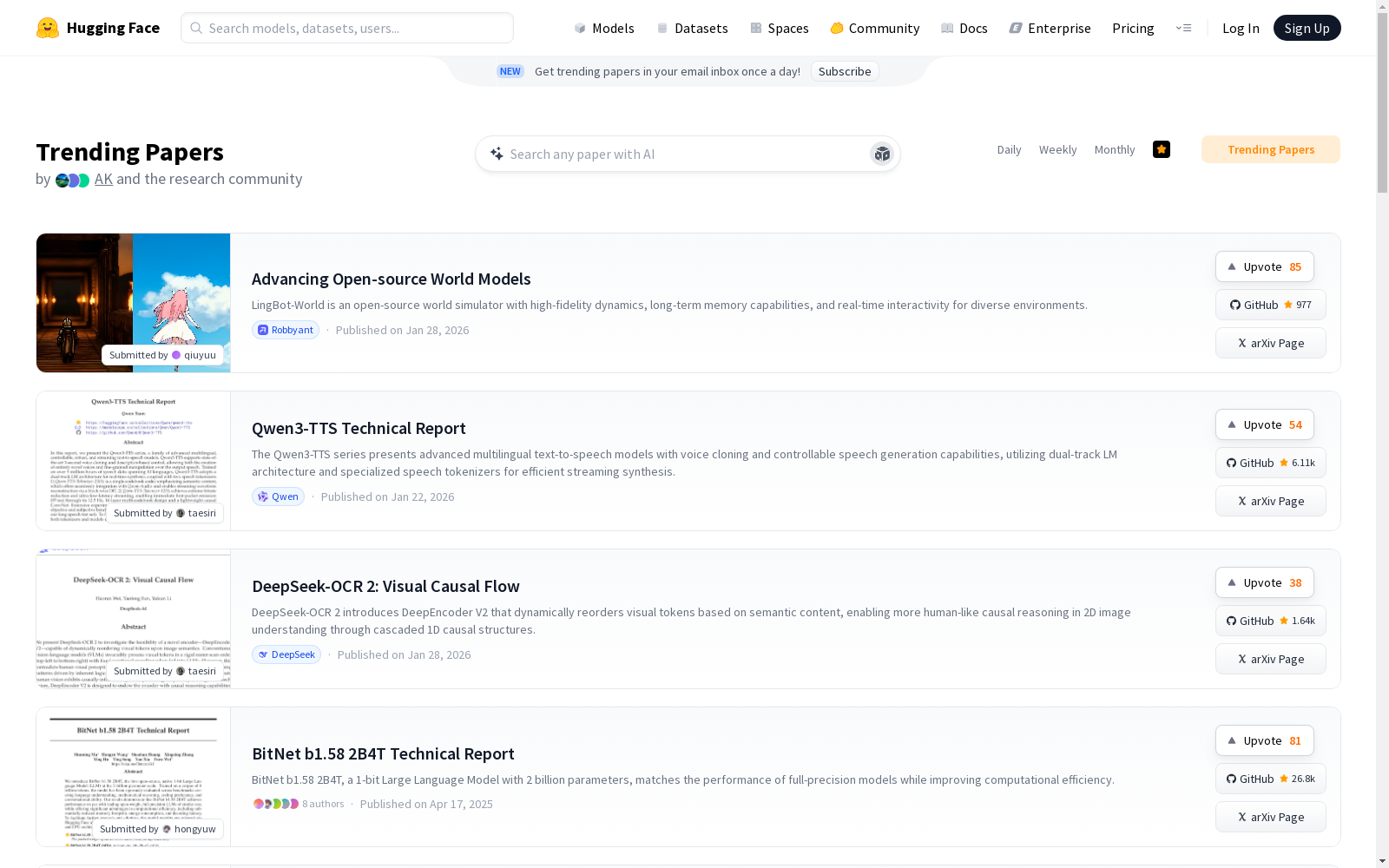The height and width of the screenshot is (868, 1389).
Task: Open GitHub repo with 1.64k stars
Action: [1270, 621]
